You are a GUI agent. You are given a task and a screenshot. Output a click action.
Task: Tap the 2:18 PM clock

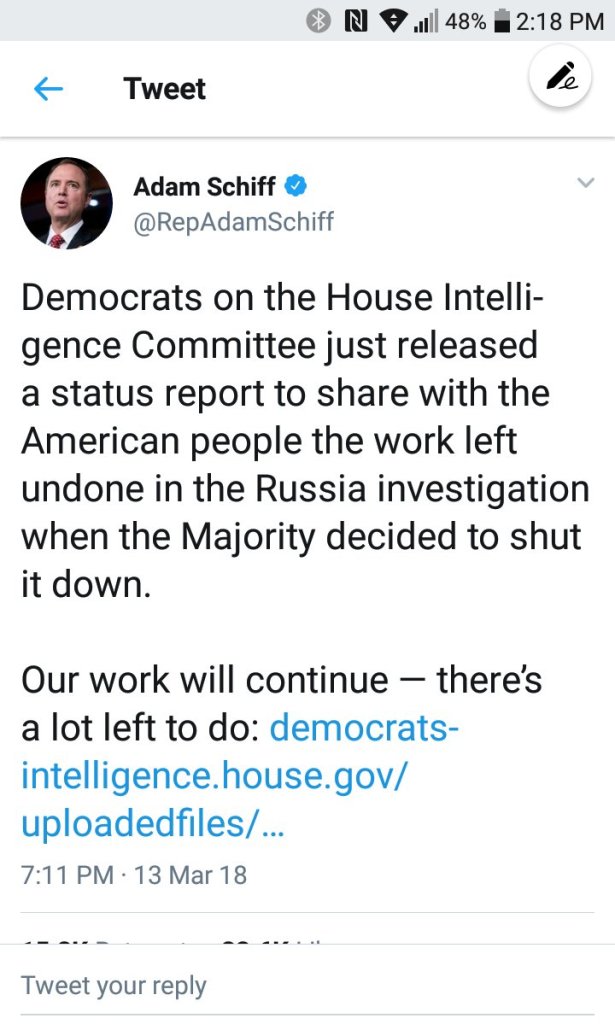(x=560, y=20)
